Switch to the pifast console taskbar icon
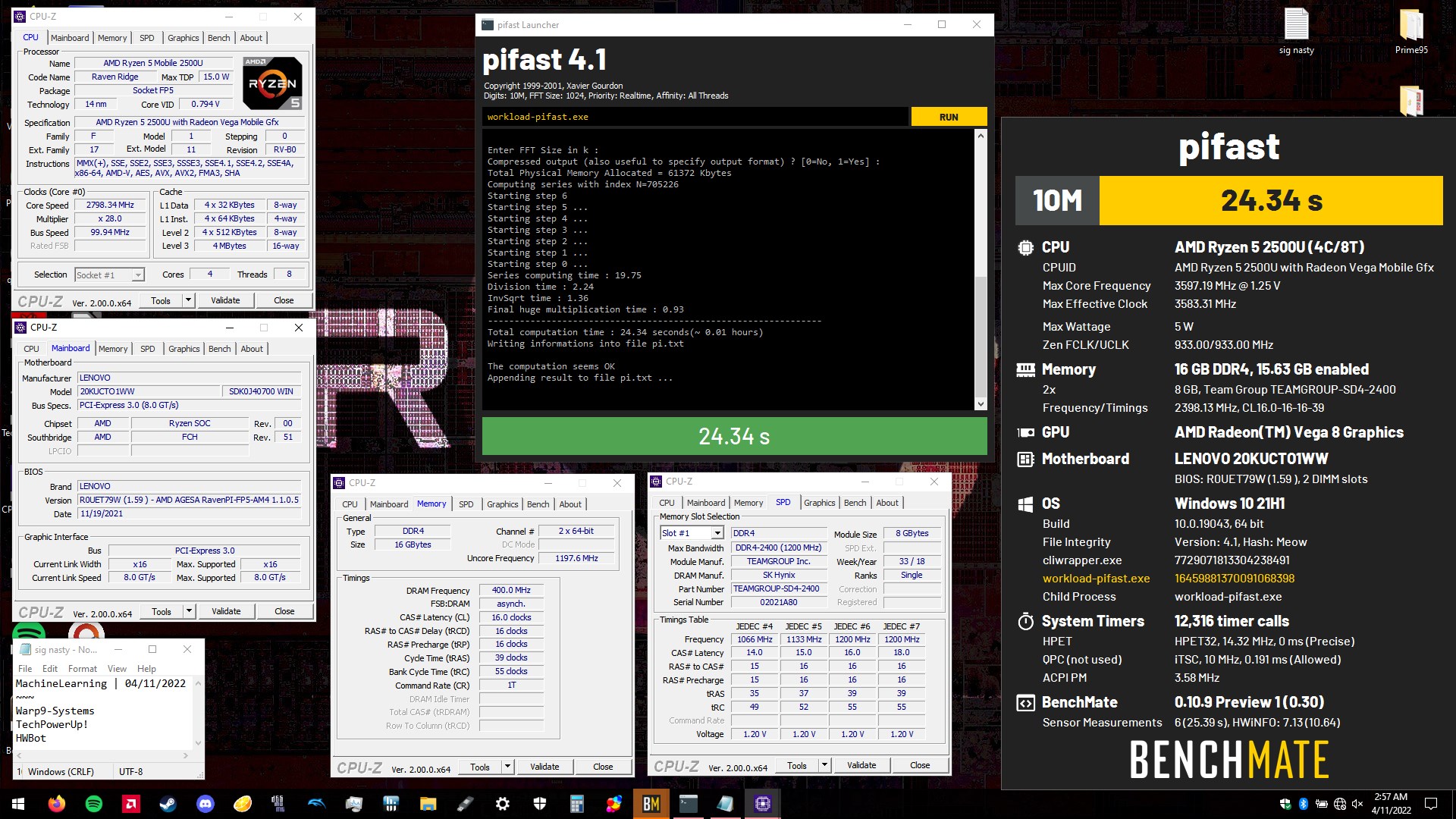The height and width of the screenshot is (819, 1456). coord(689,804)
